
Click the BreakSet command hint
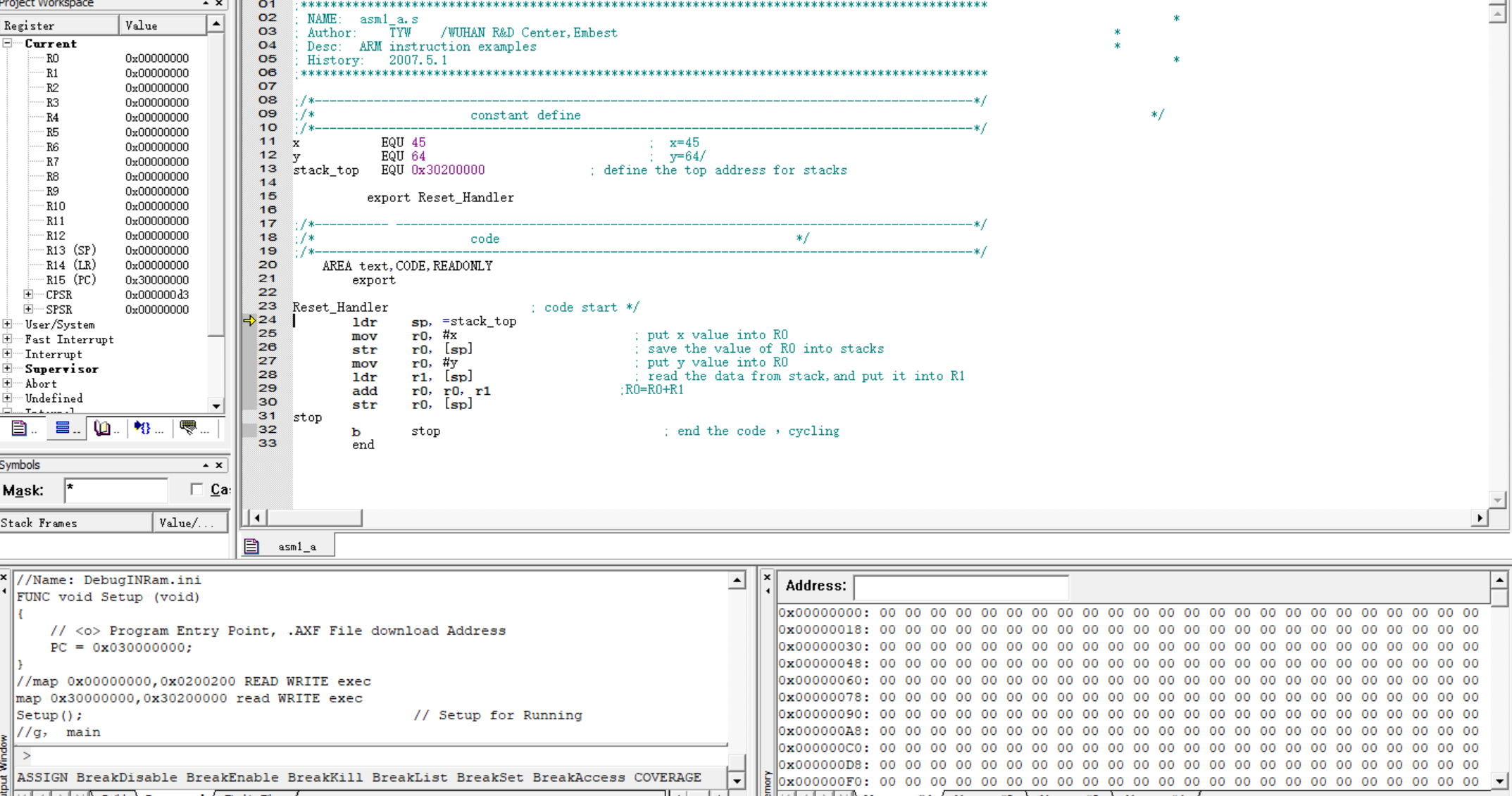490,778
